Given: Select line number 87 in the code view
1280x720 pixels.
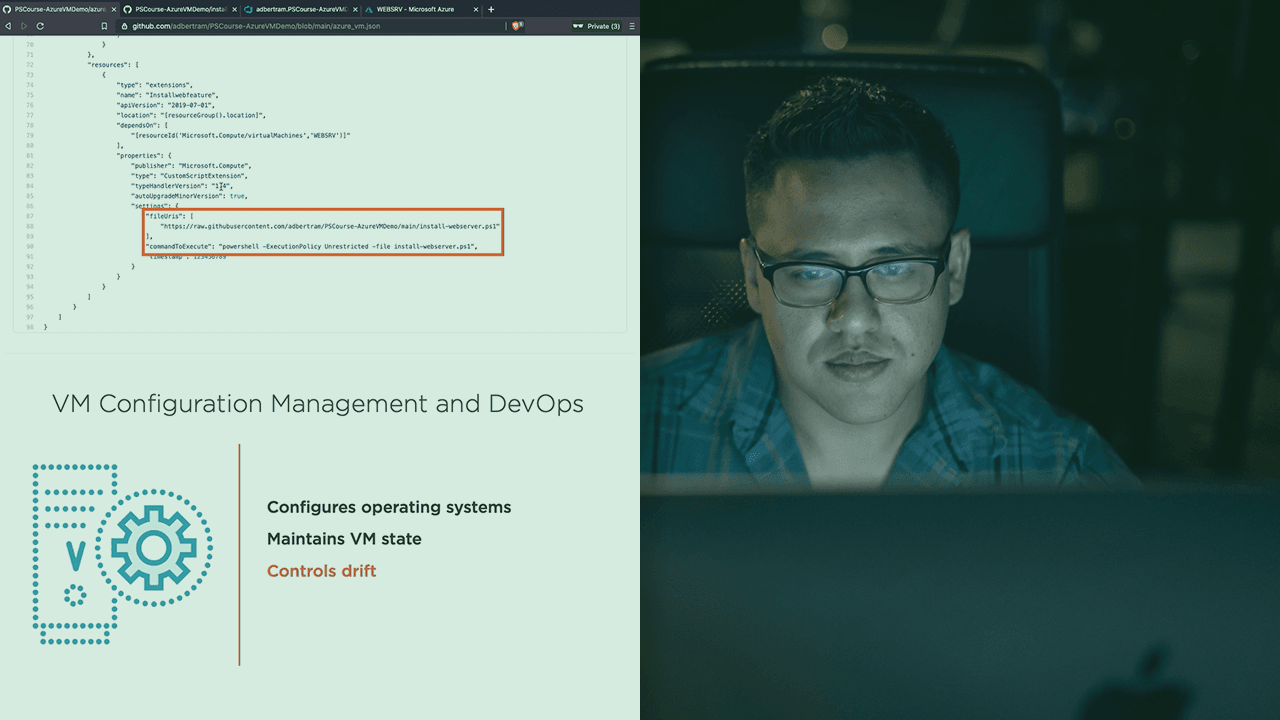Looking at the screenshot, I should [x=29, y=216].
